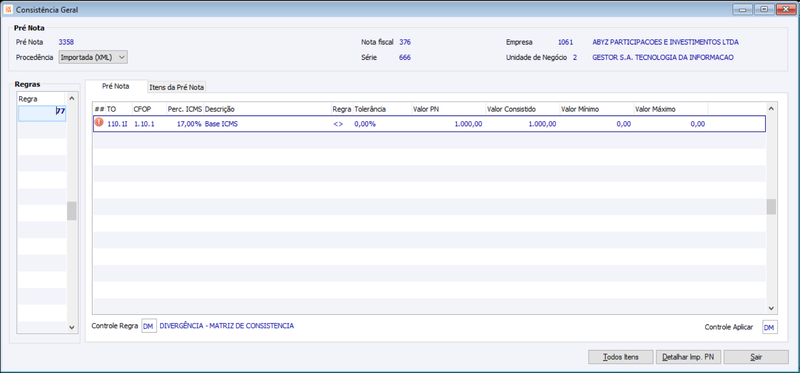This screenshot has height=373, width=800.
Task: Click Regras list scroll up arrow
Action: (71, 98)
